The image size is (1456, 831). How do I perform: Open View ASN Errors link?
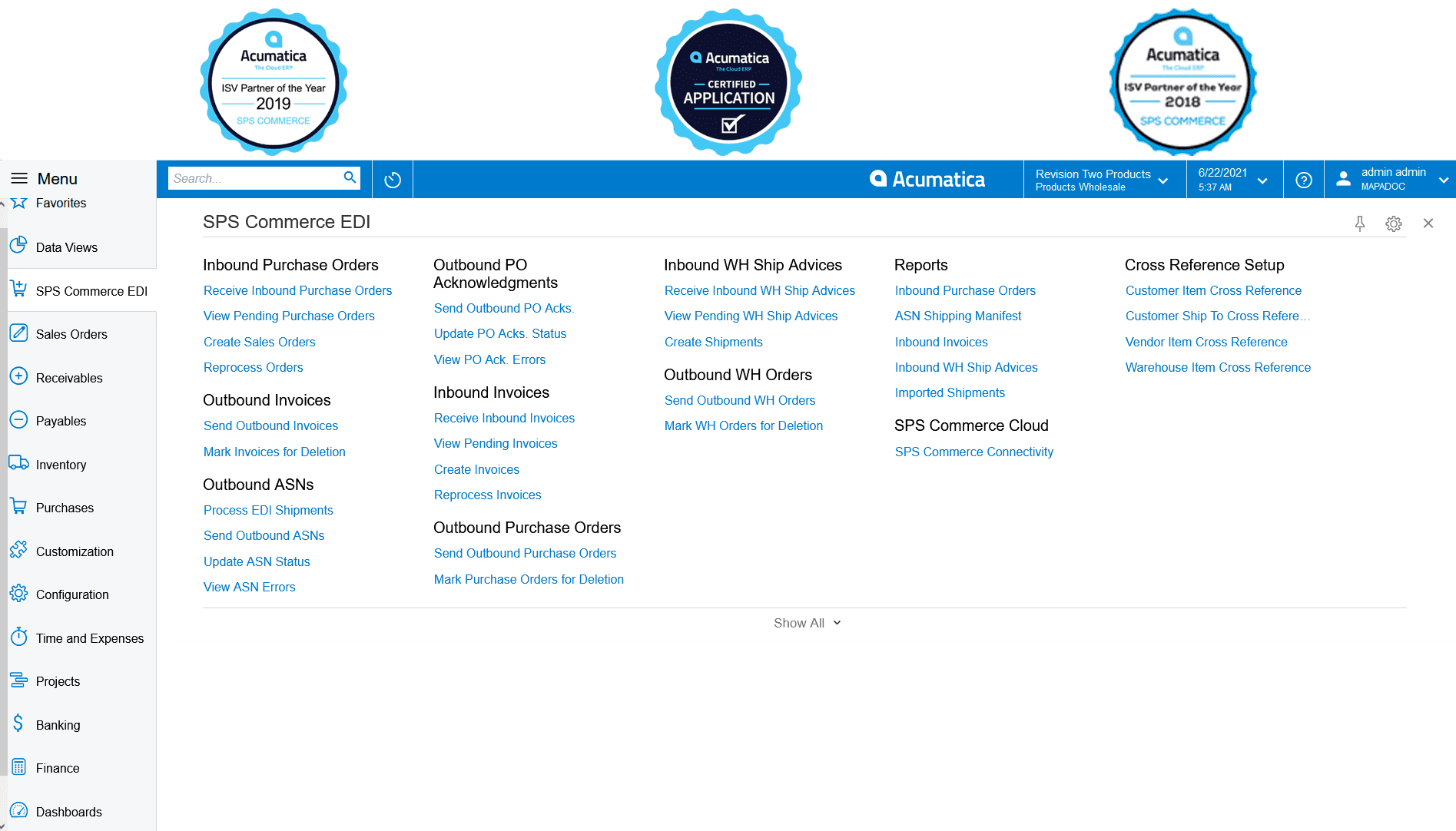click(249, 587)
